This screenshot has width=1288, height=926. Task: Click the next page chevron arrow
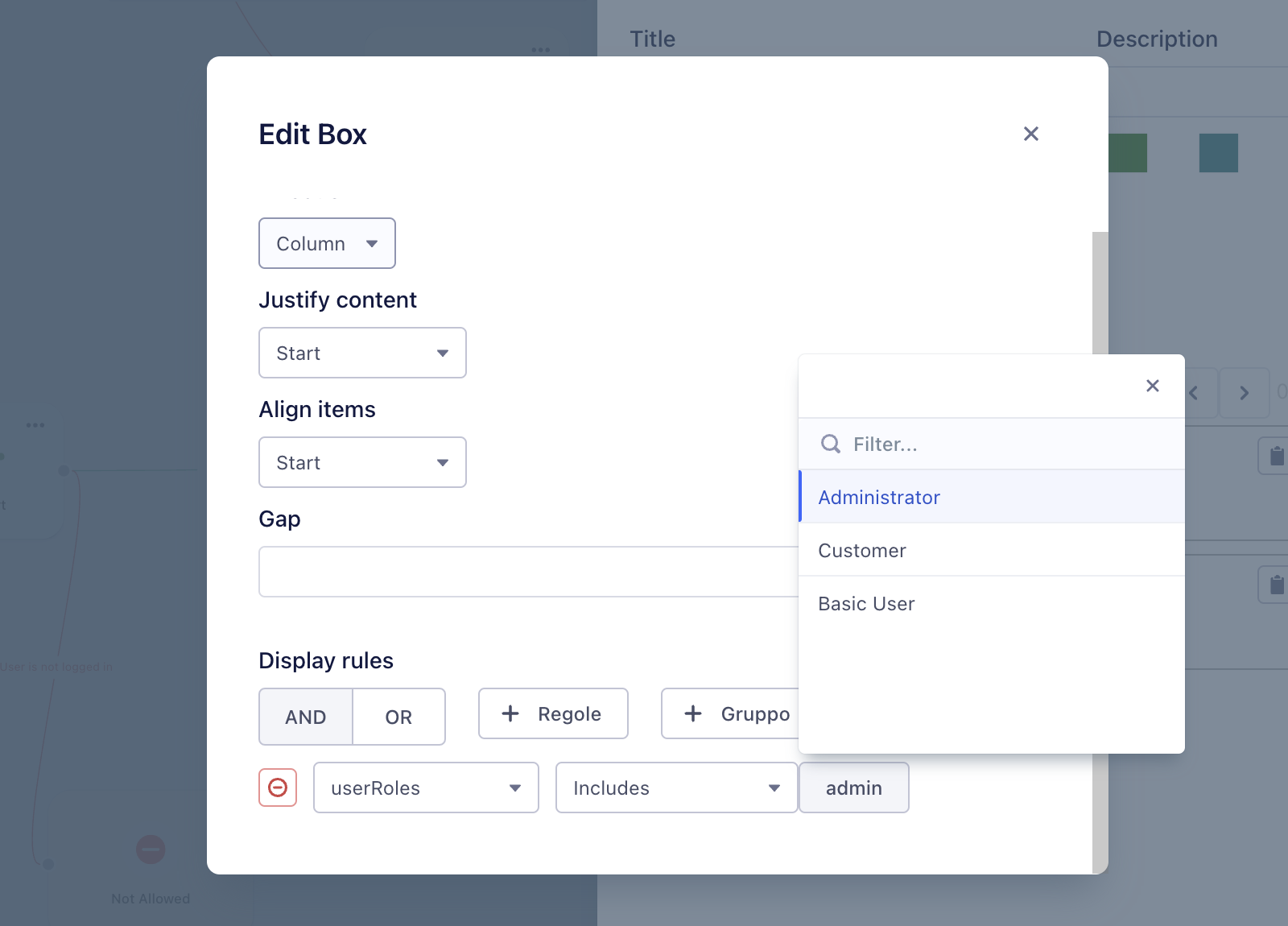click(x=1244, y=393)
